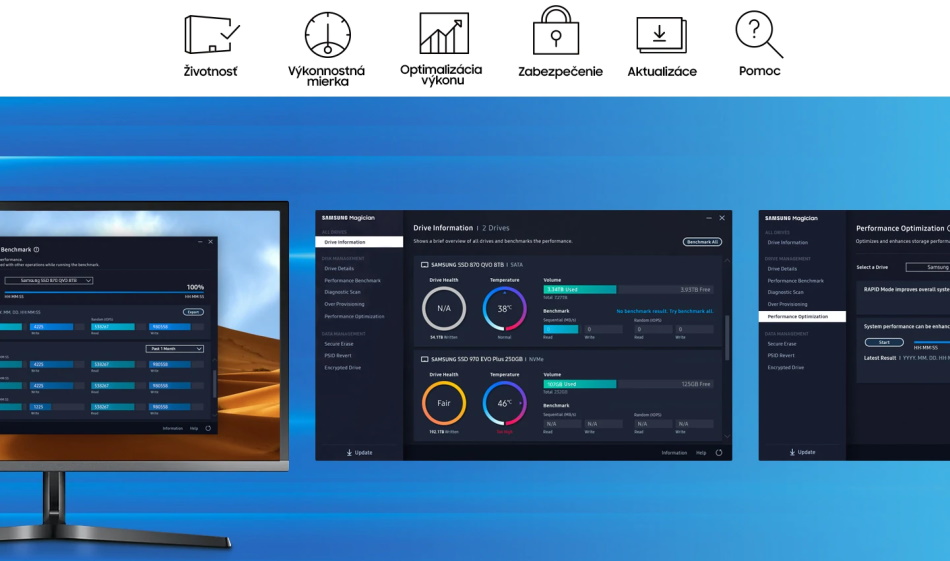Click the 'Drive Information' heading
The image size is (950, 561).
pos(443,228)
